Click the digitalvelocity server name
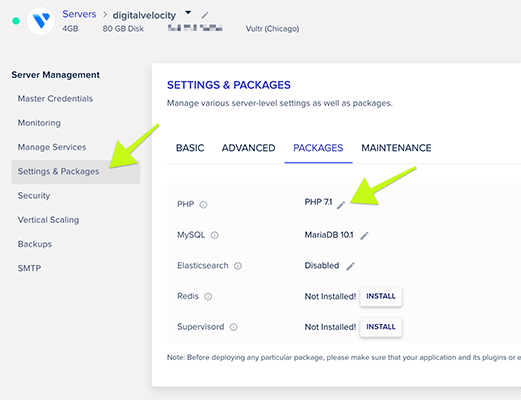Viewport: 521px width, 400px height. point(144,15)
